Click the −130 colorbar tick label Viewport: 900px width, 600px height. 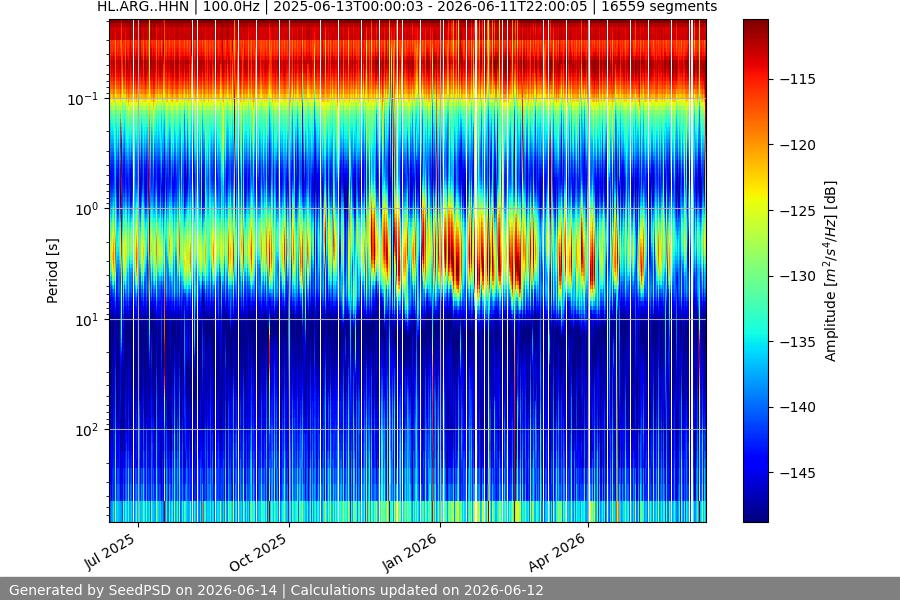tap(798, 276)
